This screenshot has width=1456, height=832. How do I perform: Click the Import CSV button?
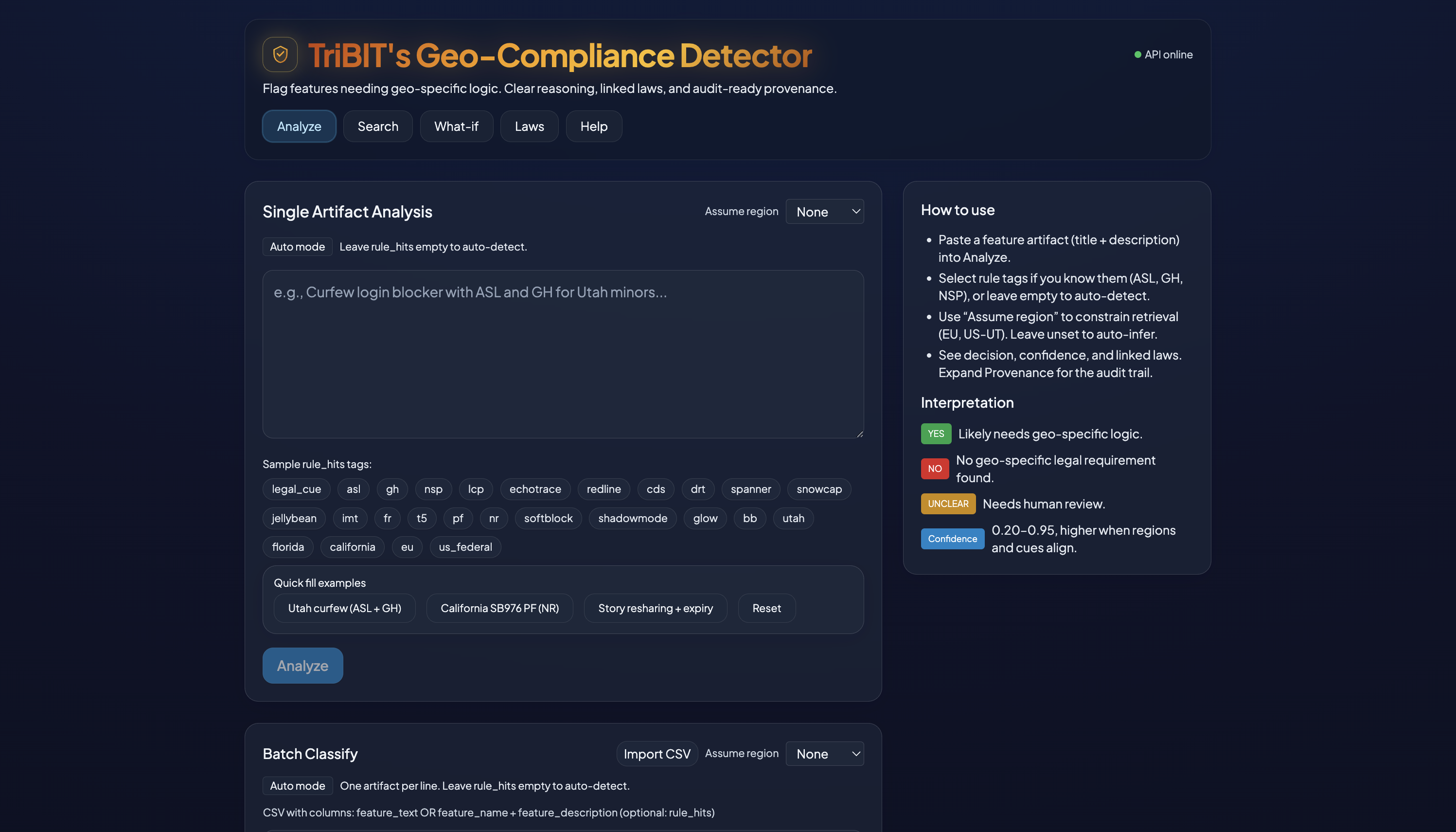coord(657,754)
